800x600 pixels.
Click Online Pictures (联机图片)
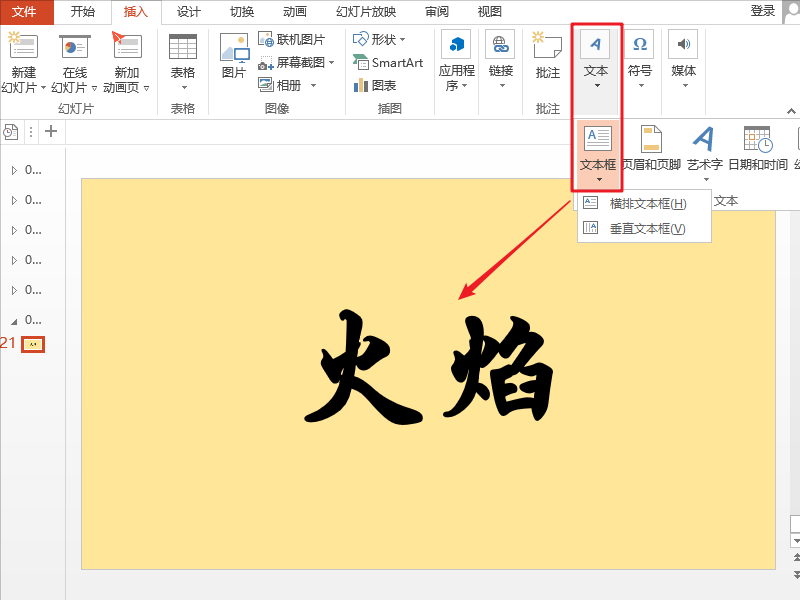[292, 39]
